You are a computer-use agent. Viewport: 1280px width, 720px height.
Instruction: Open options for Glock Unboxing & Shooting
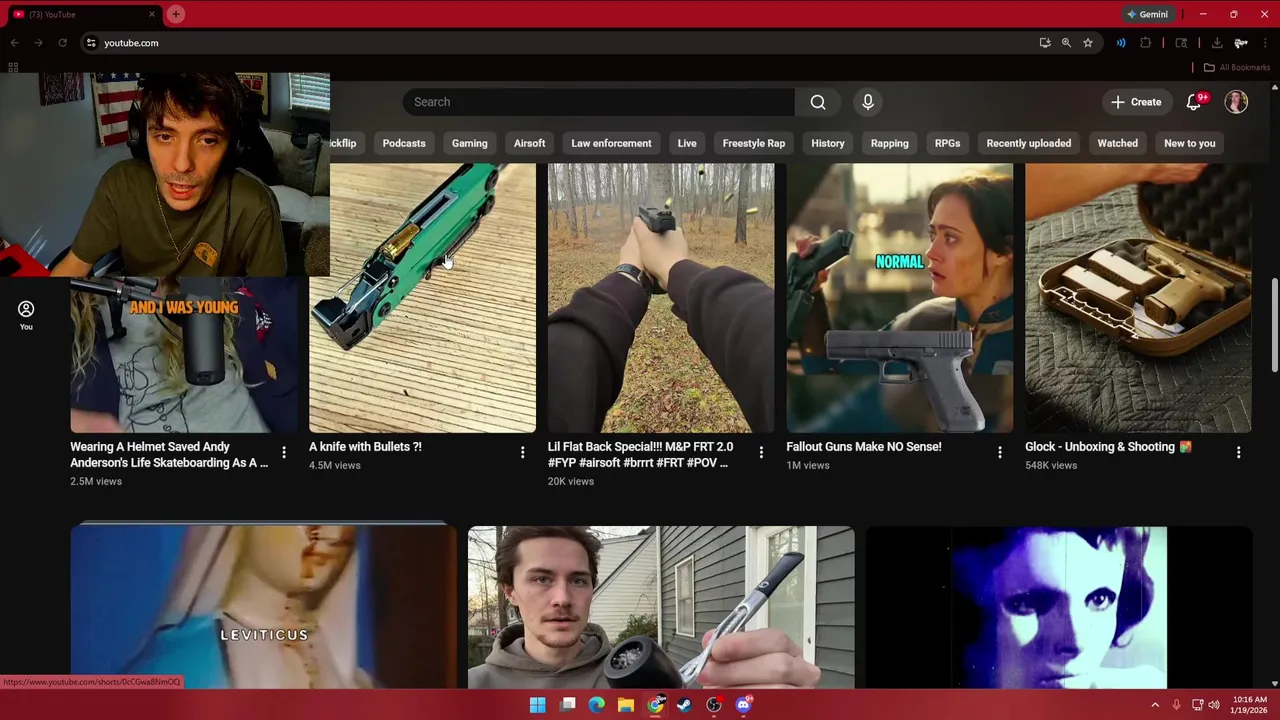(1238, 452)
